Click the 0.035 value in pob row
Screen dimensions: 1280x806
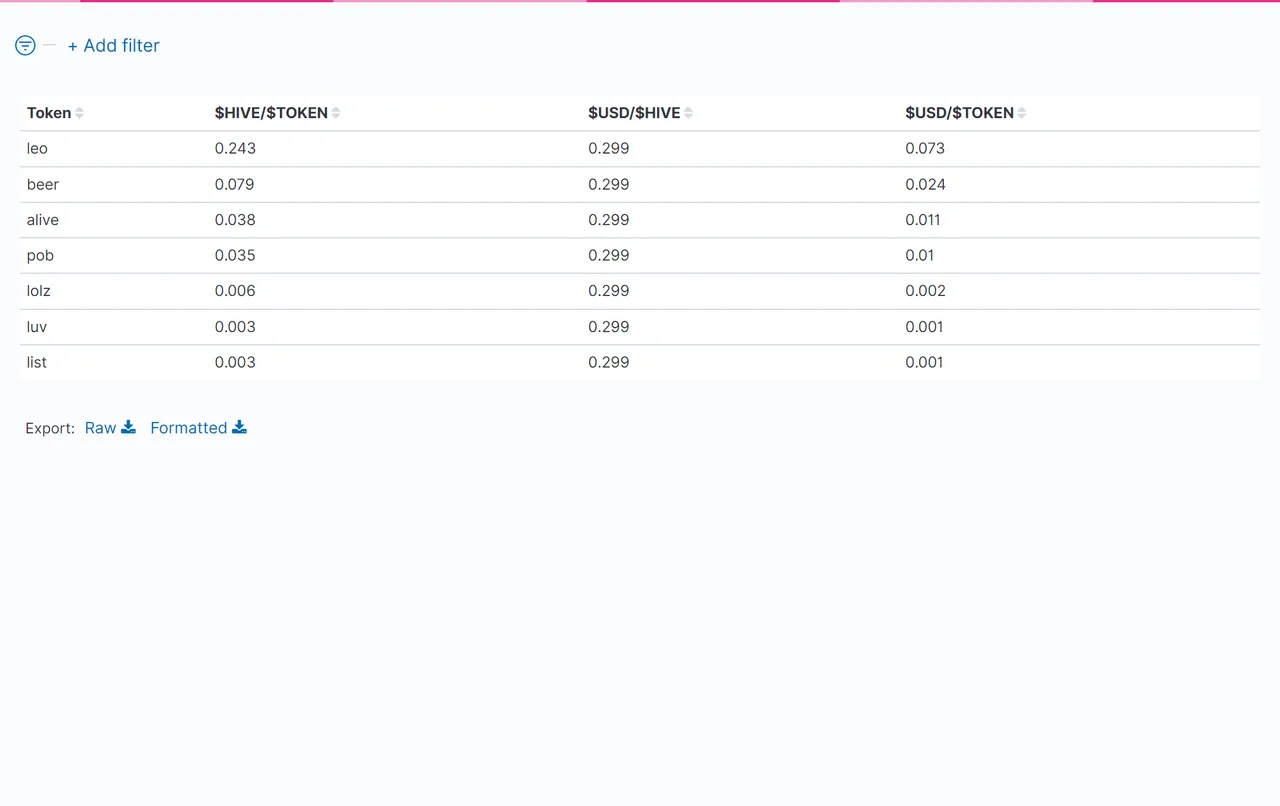tap(235, 256)
